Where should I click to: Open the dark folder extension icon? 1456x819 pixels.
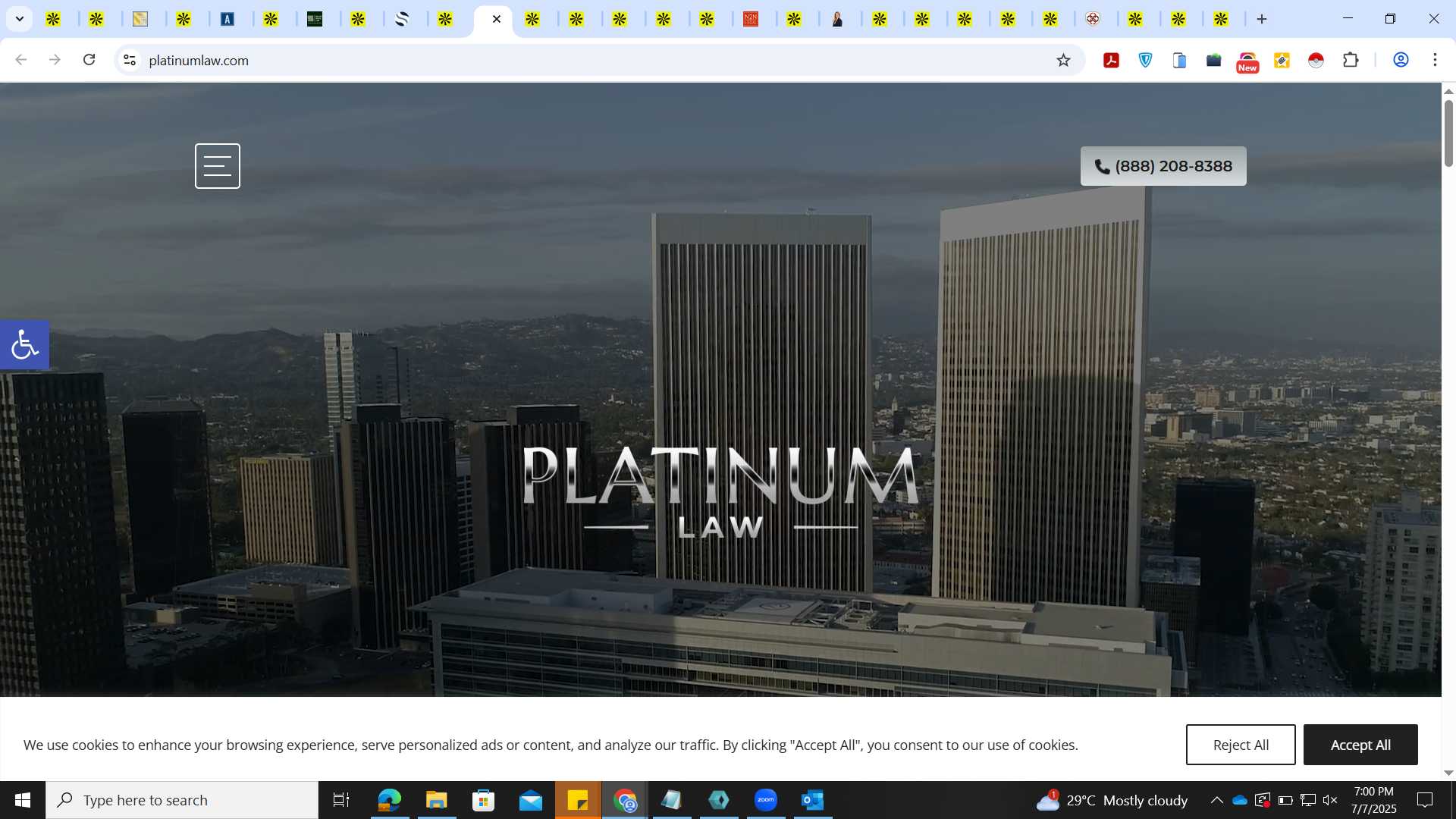[x=1213, y=60]
